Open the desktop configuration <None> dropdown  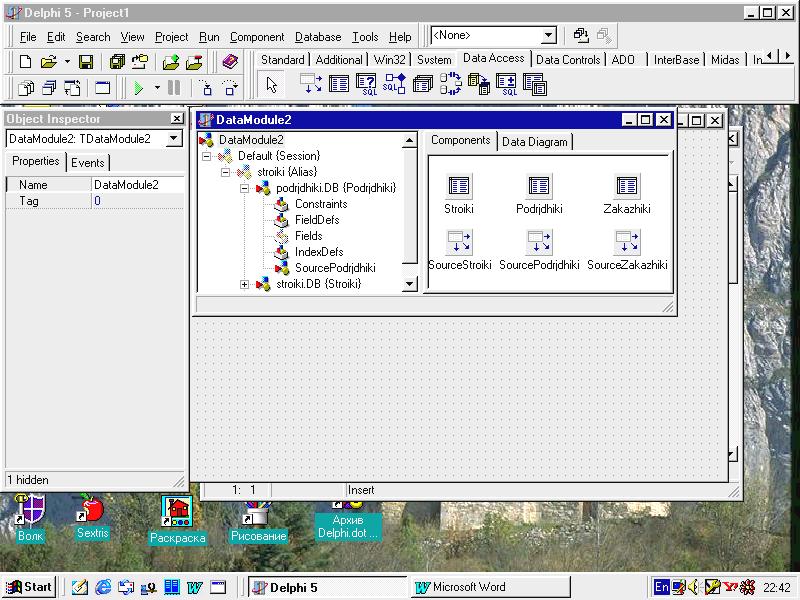point(548,35)
